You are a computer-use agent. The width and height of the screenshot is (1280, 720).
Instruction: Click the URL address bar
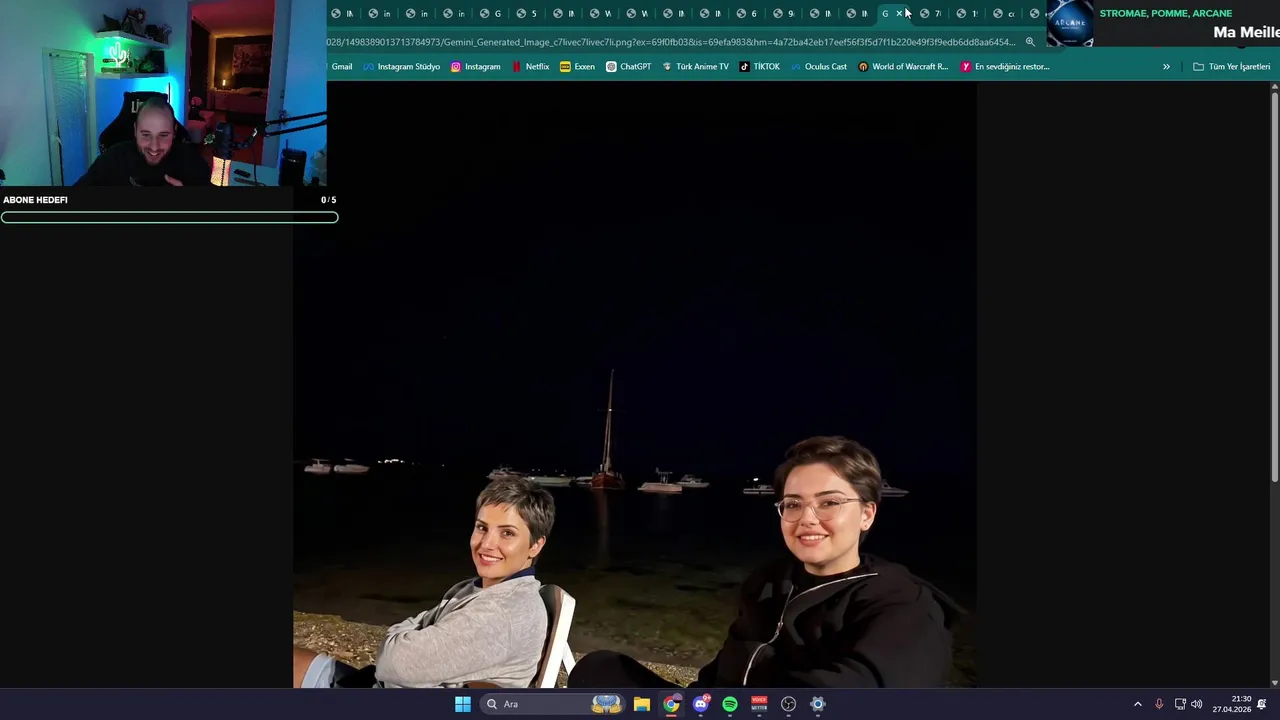click(670, 42)
